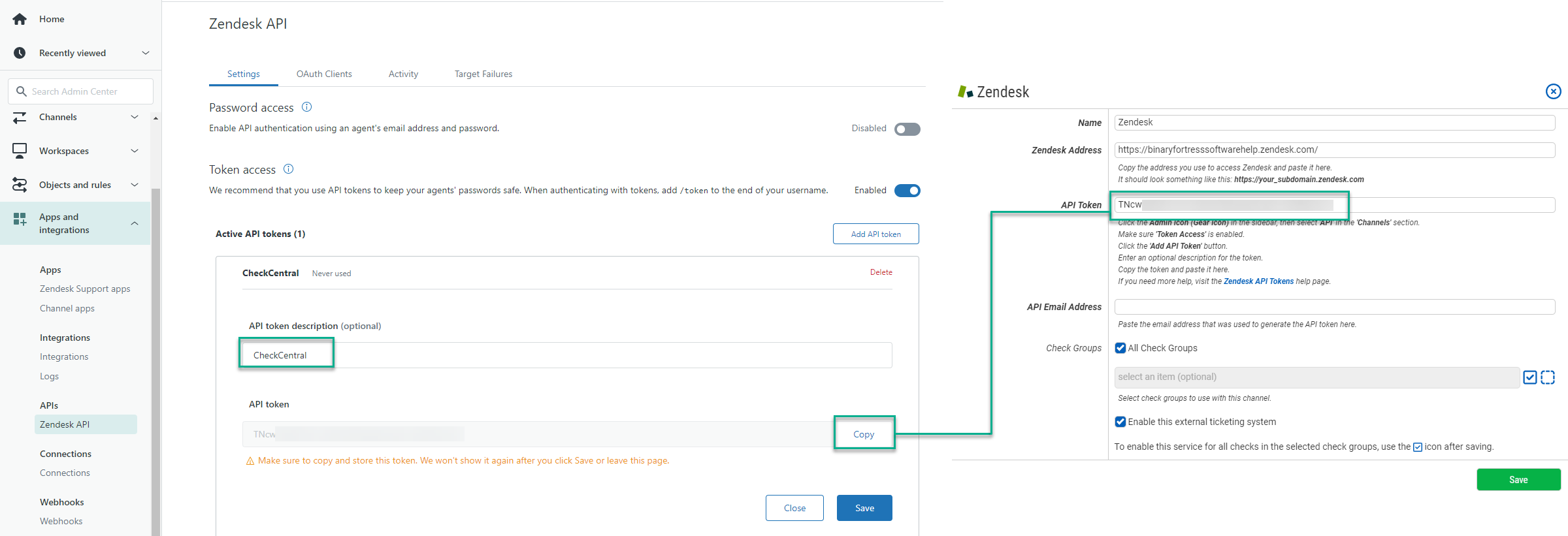This screenshot has height=536, width=1568.
Task: Uncheck Enable this external ticketing system
Action: click(1120, 422)
